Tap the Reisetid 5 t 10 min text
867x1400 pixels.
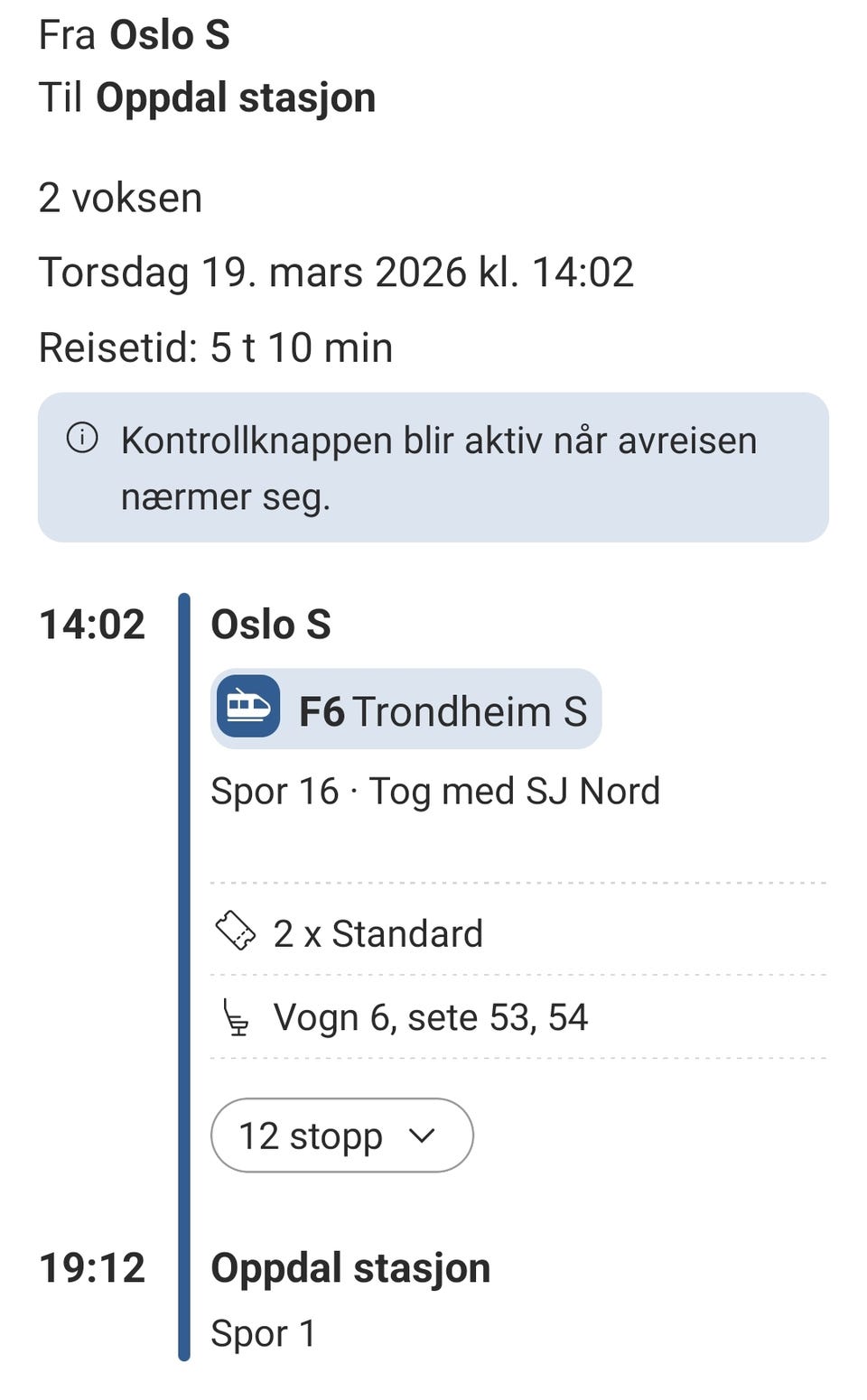point(216,348)
